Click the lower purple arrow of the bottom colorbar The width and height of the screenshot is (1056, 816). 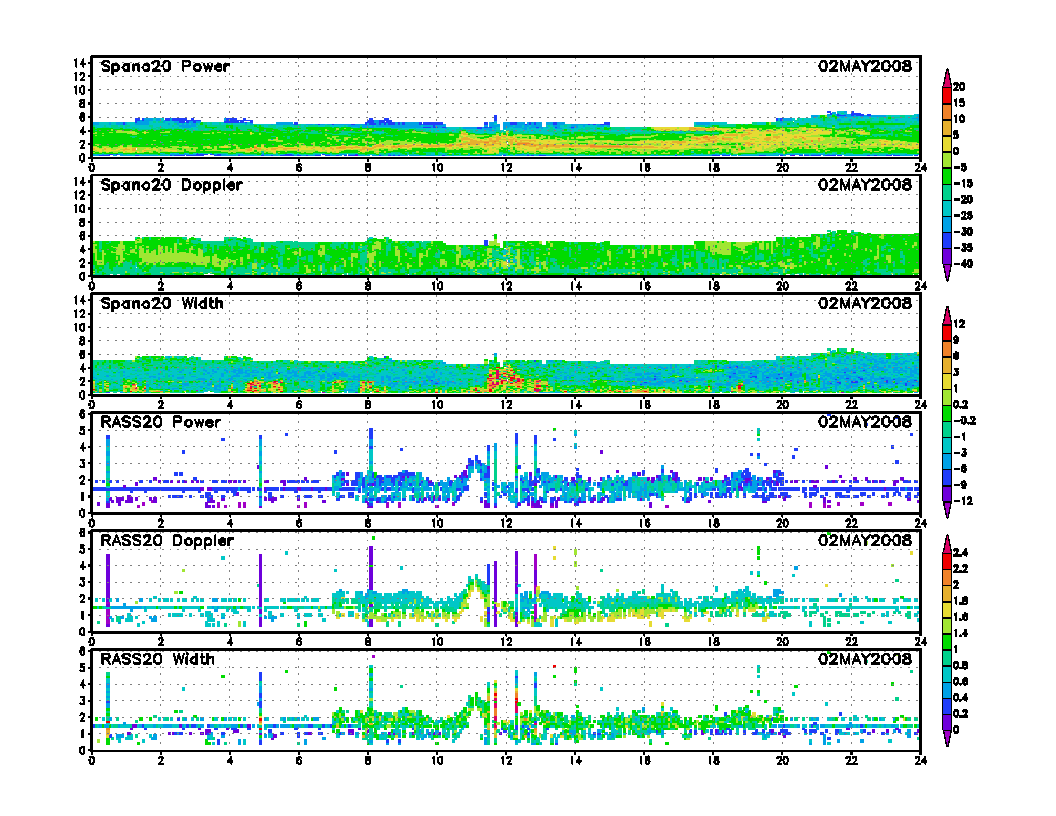pos(947,739)
